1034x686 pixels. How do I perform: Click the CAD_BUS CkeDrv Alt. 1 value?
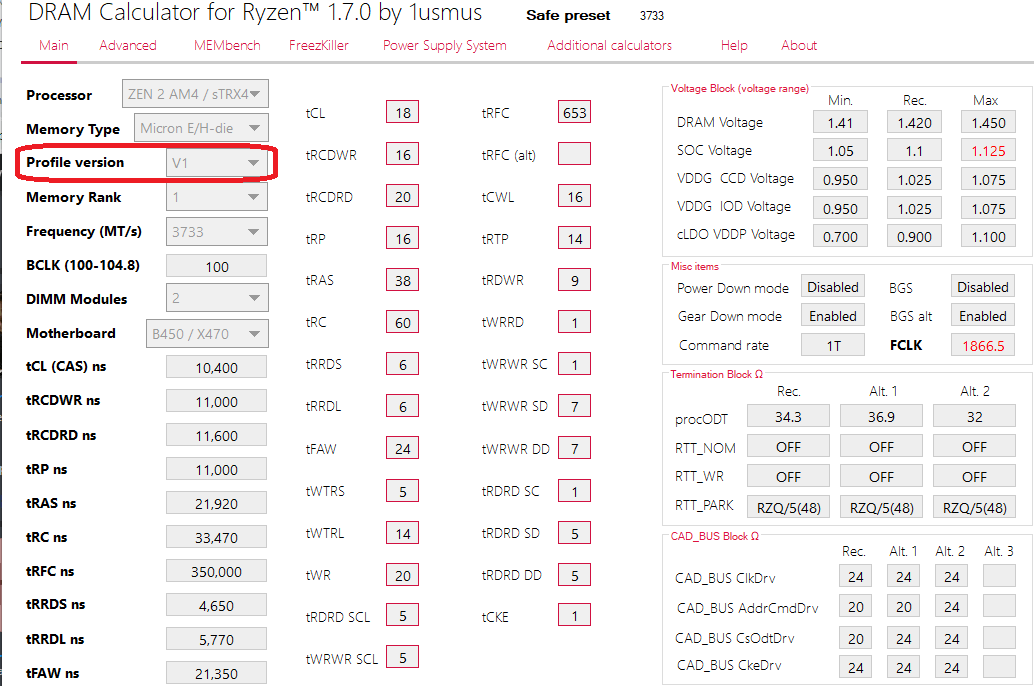(903, 667)
